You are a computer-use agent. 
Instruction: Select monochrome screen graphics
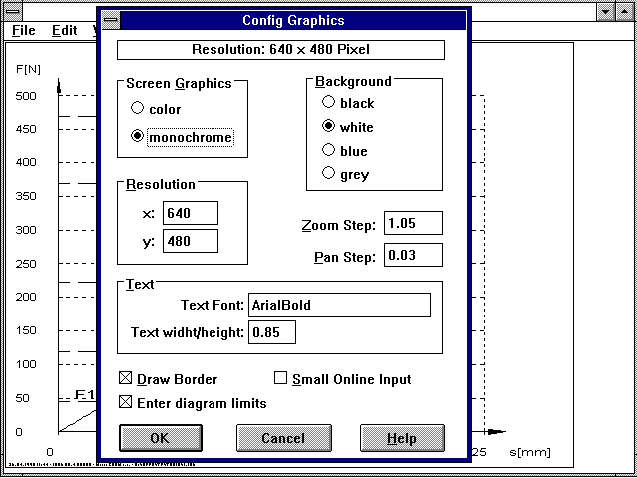tap(138, 137)
